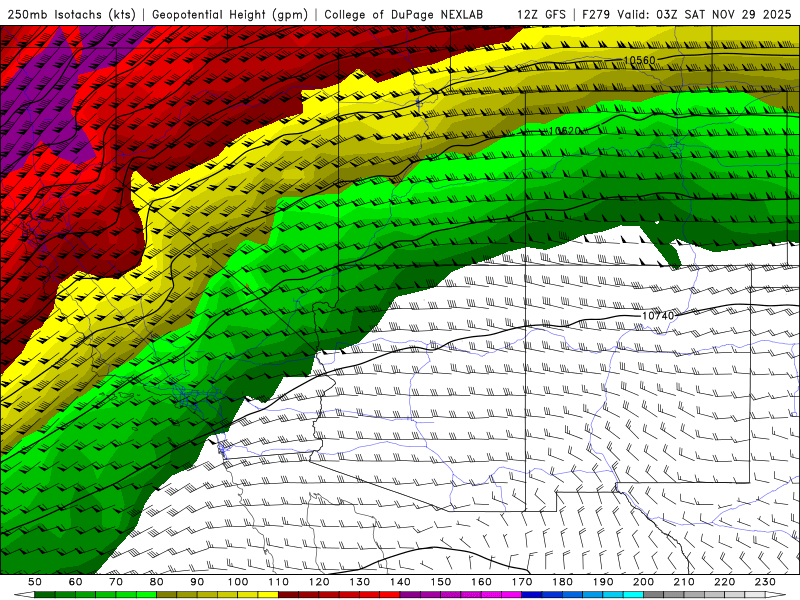Click the "College of DuPage NEXLAB" label
This screenshot has height=600, width=800.
tap(403, 14)
